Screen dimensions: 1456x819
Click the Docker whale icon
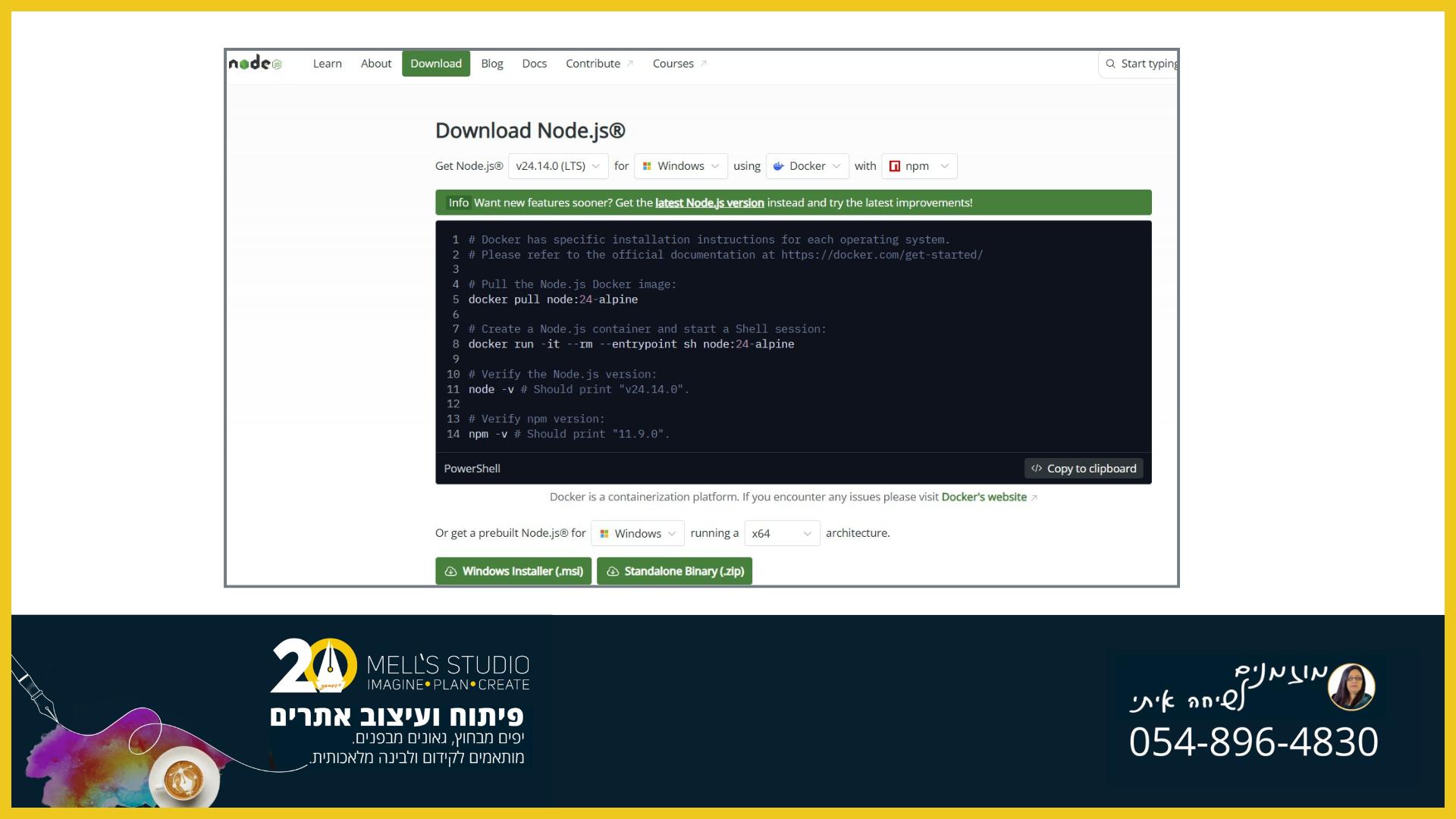[x=778, y=166]
